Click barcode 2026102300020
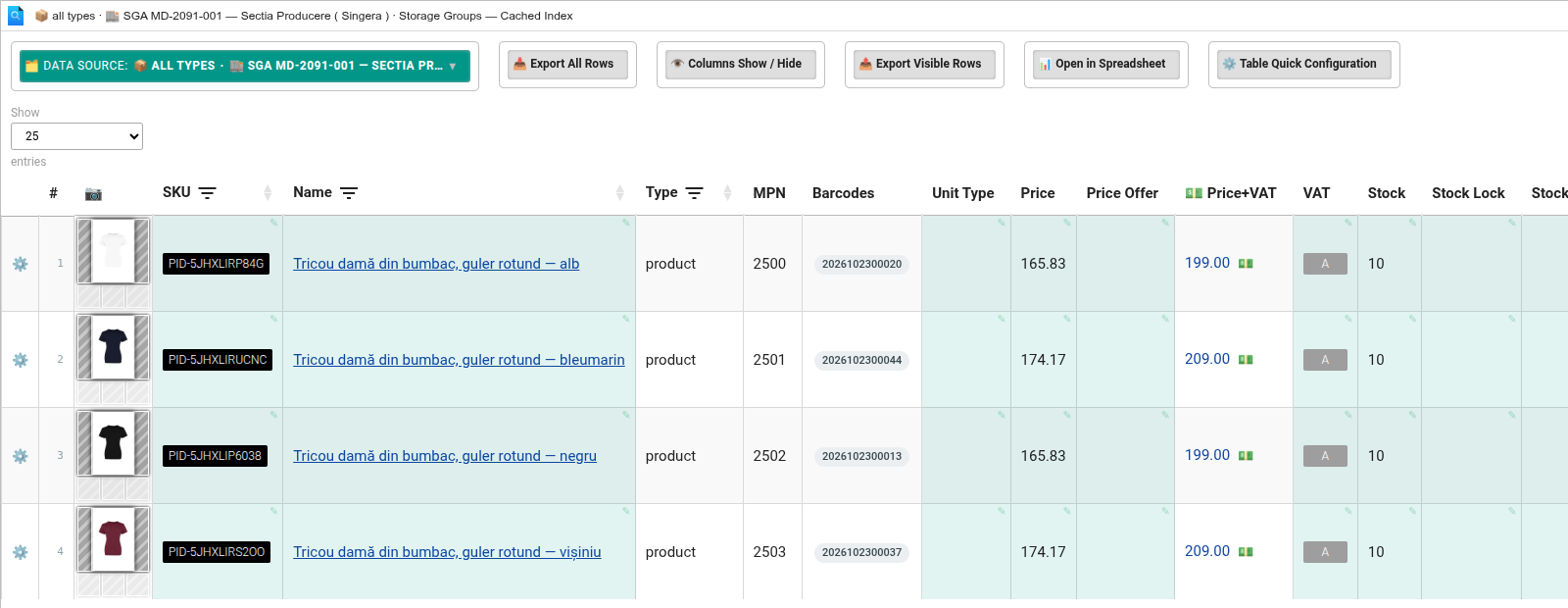The height and width of the screenshot is (608, 1568). point(861,264)
